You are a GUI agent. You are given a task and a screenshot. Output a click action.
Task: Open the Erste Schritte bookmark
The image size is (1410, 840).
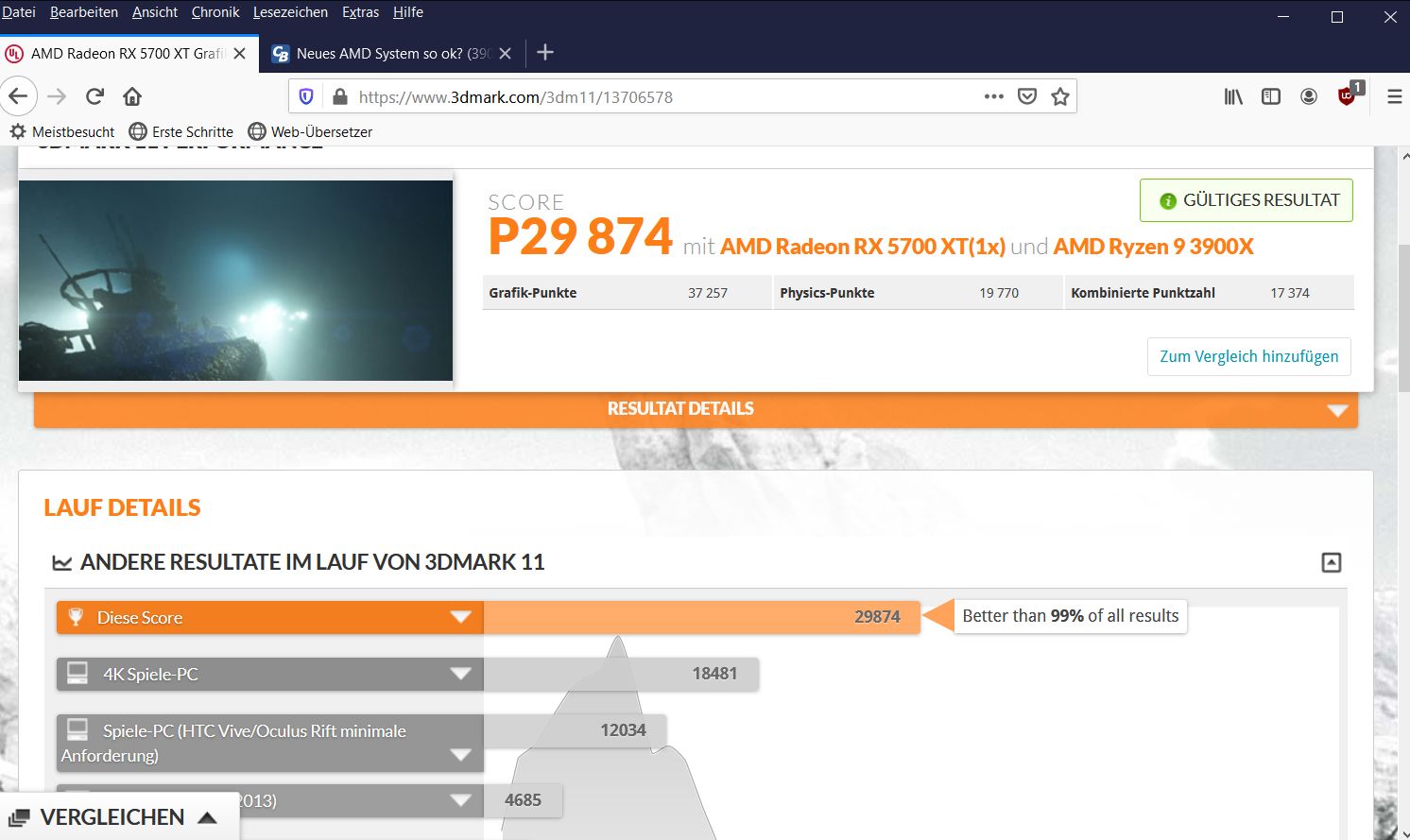pyautogui.click(x=181, y=132)
